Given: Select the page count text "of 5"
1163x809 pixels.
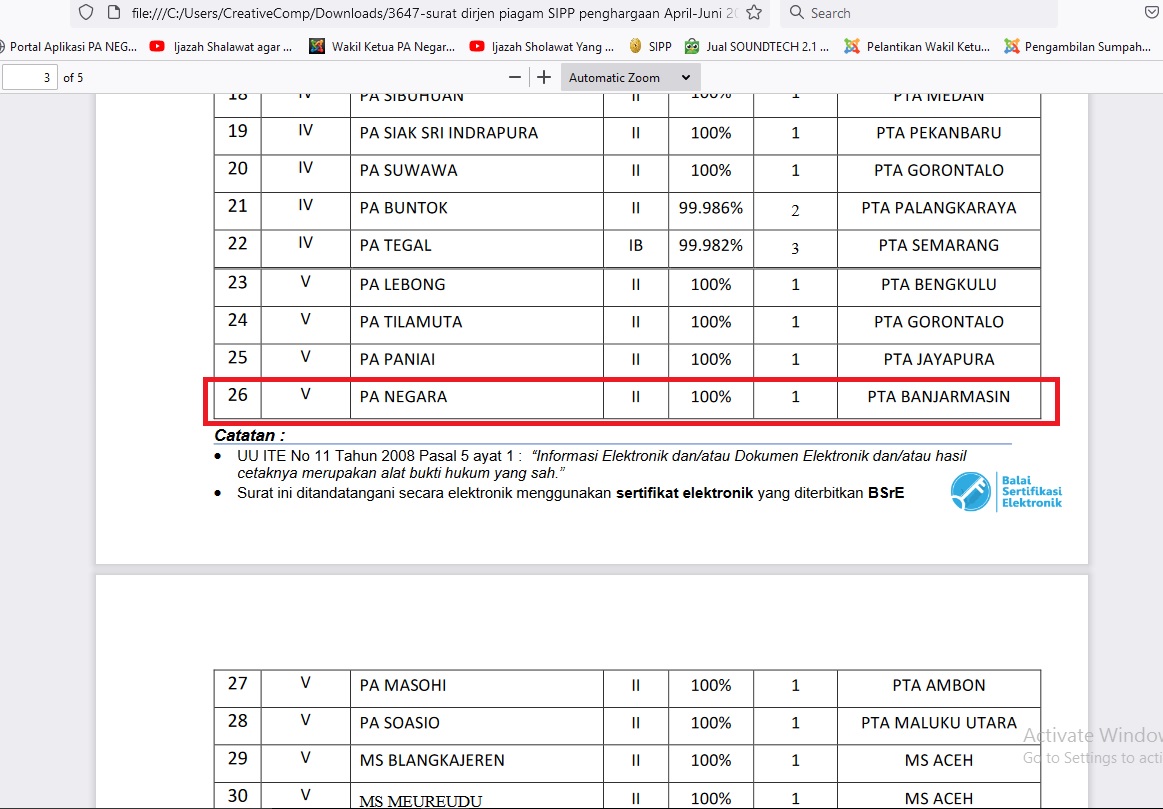Looking at the screenshot, I should click(73, 78).
